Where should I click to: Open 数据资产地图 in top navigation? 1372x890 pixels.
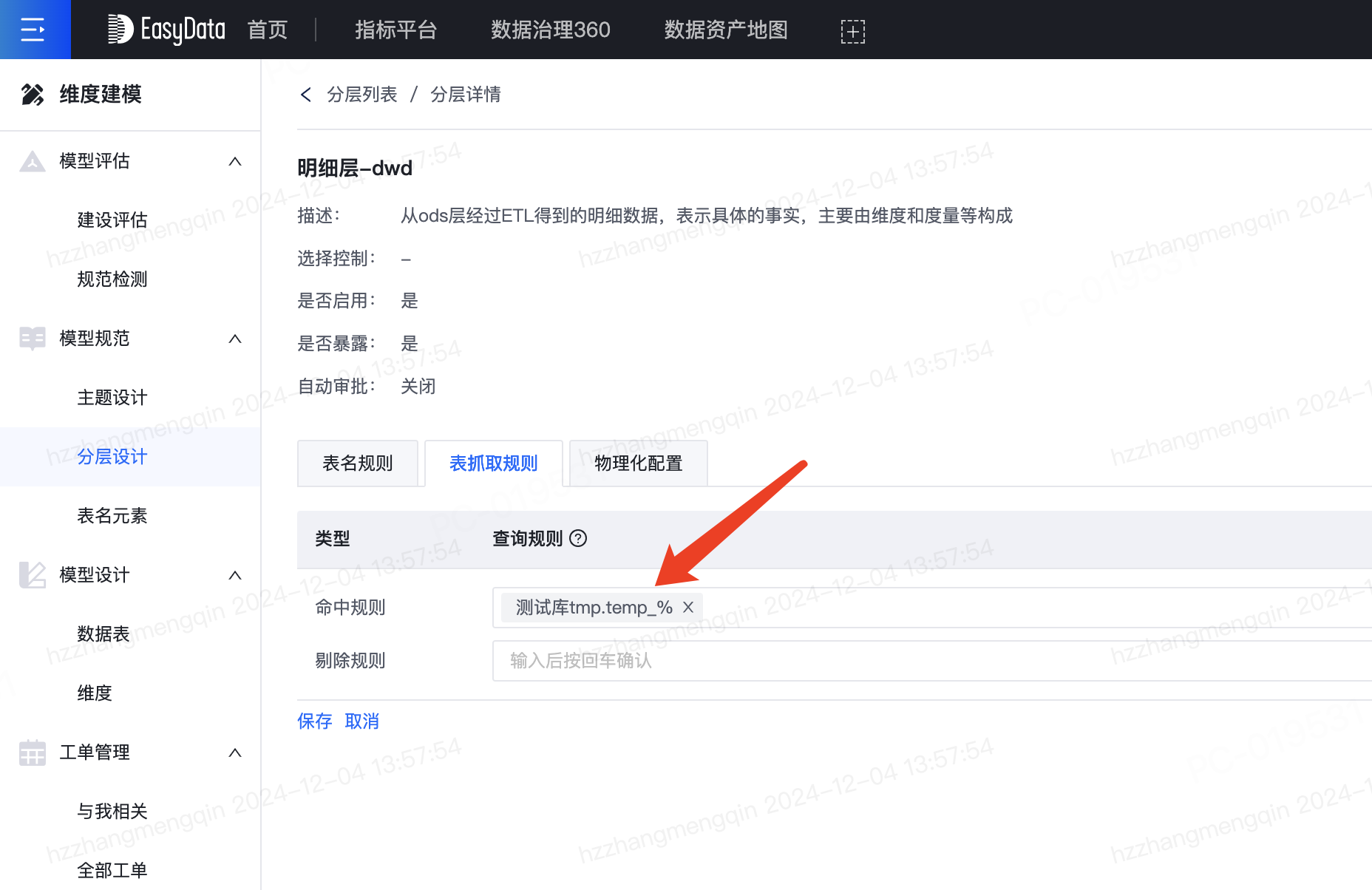coord(726,30)
